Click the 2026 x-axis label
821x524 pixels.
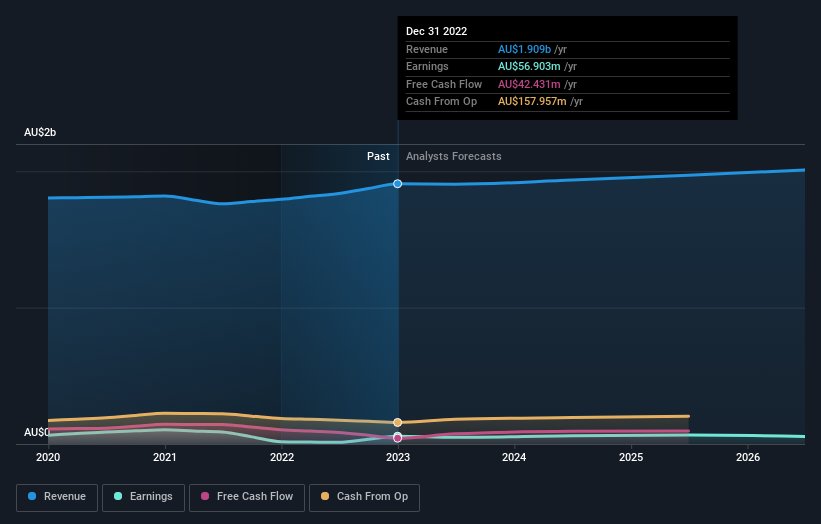[748, 457]
